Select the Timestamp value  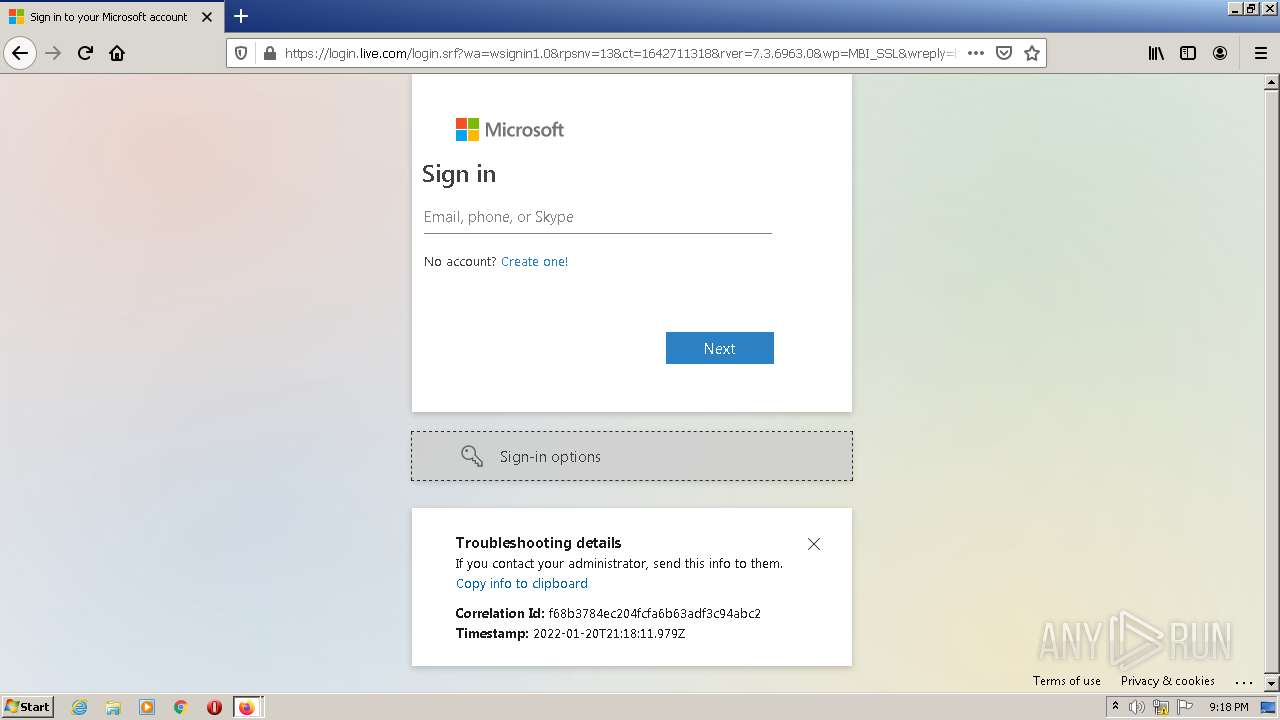(609, 634)
